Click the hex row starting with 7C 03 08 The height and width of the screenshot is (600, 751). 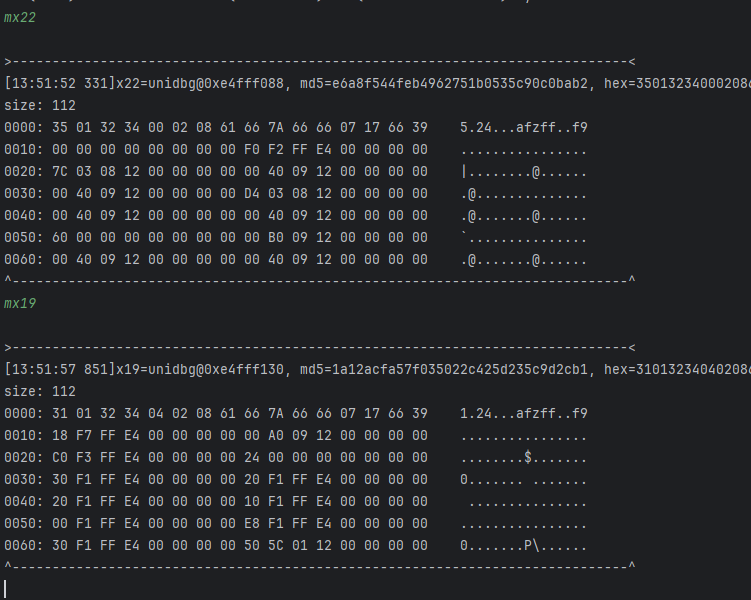[x=238, y=172]
